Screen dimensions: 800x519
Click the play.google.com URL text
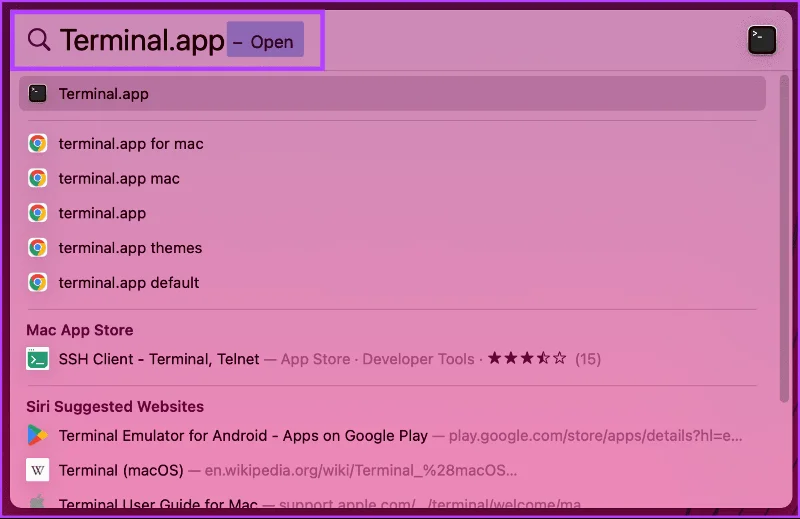point(595,436)
